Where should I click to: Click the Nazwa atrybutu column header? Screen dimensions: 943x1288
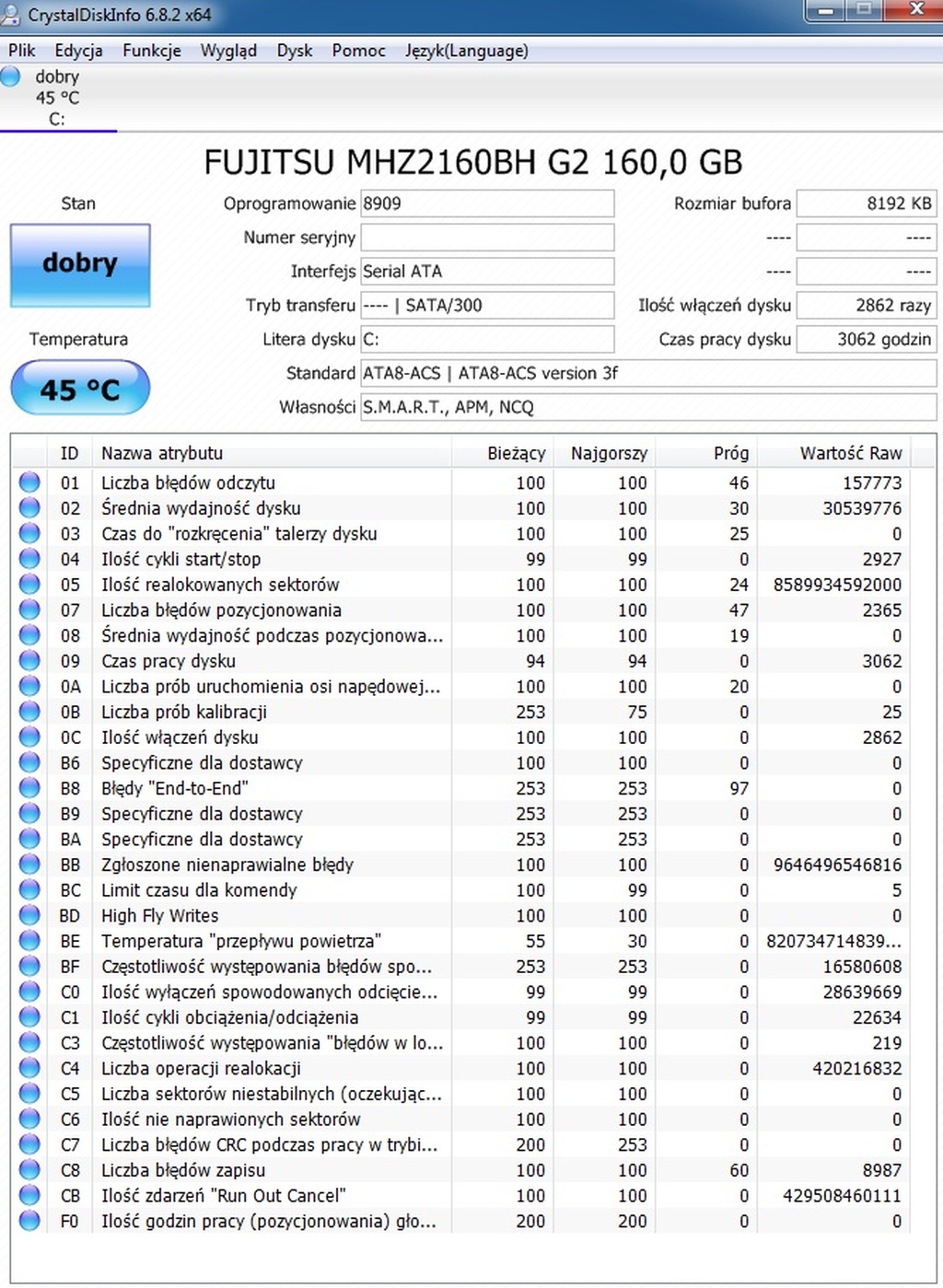[x=272, y=453]
